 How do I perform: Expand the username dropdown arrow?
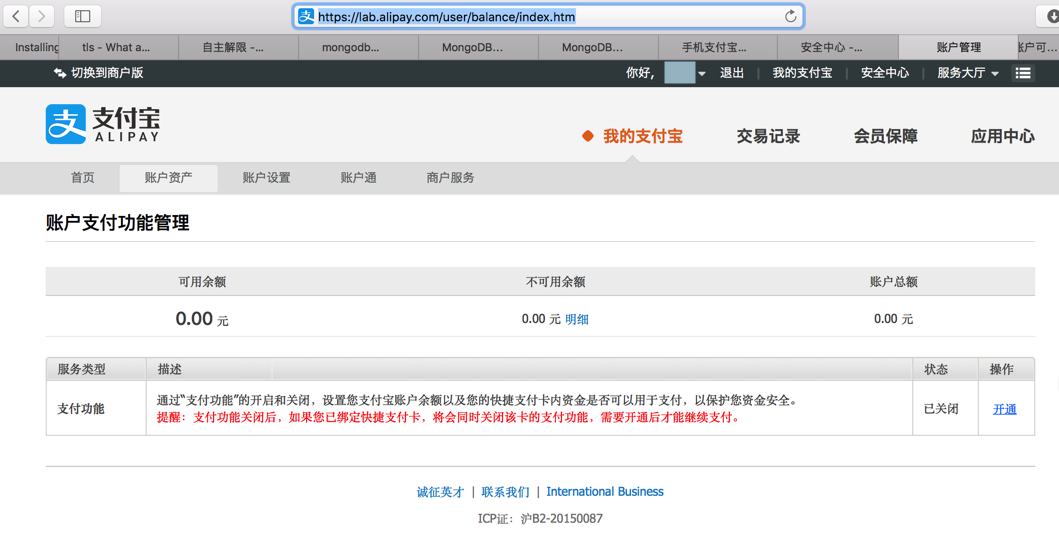coord(702,74)
